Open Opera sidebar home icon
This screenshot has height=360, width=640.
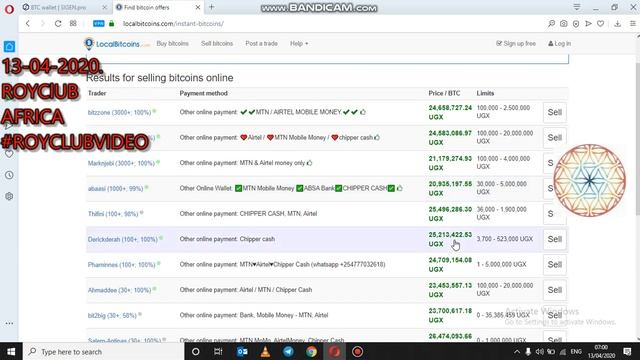9,47
